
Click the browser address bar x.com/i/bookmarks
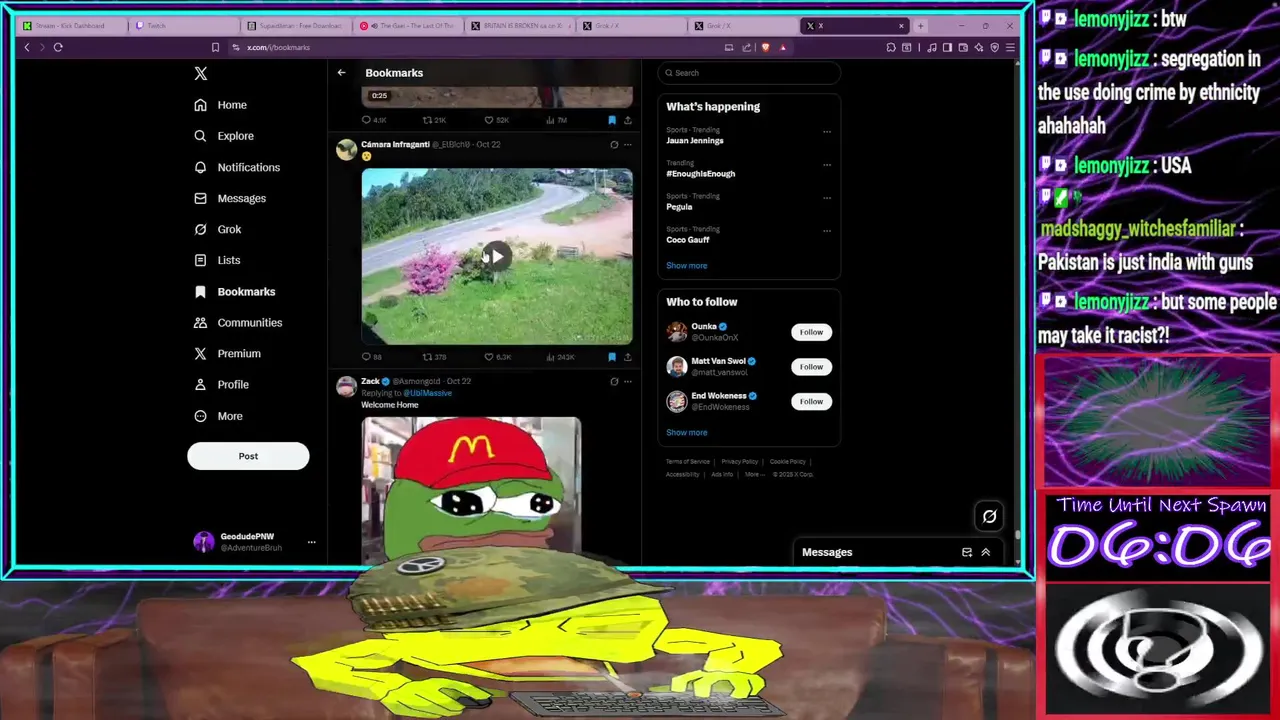click(x=278, y=47)
